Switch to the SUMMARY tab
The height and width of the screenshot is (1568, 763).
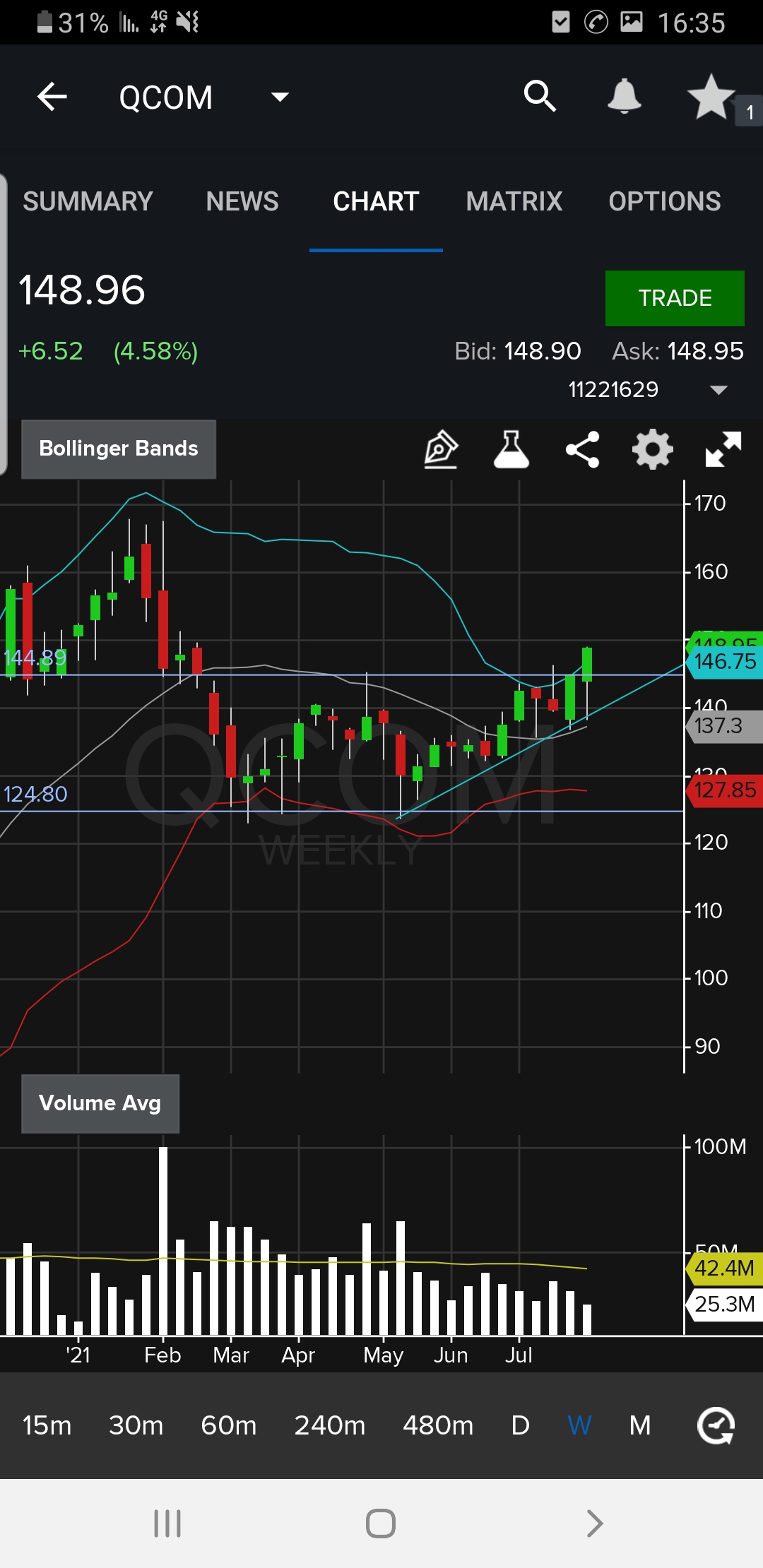click(88, 201)
